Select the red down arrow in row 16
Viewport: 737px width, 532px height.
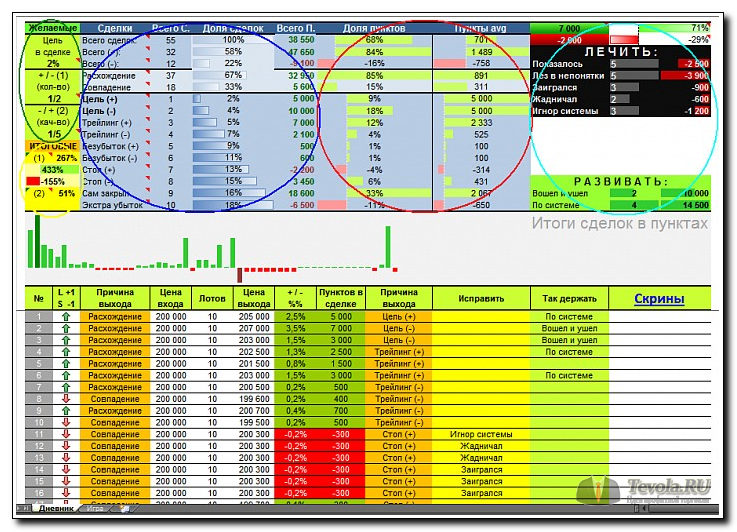point(65,493)
